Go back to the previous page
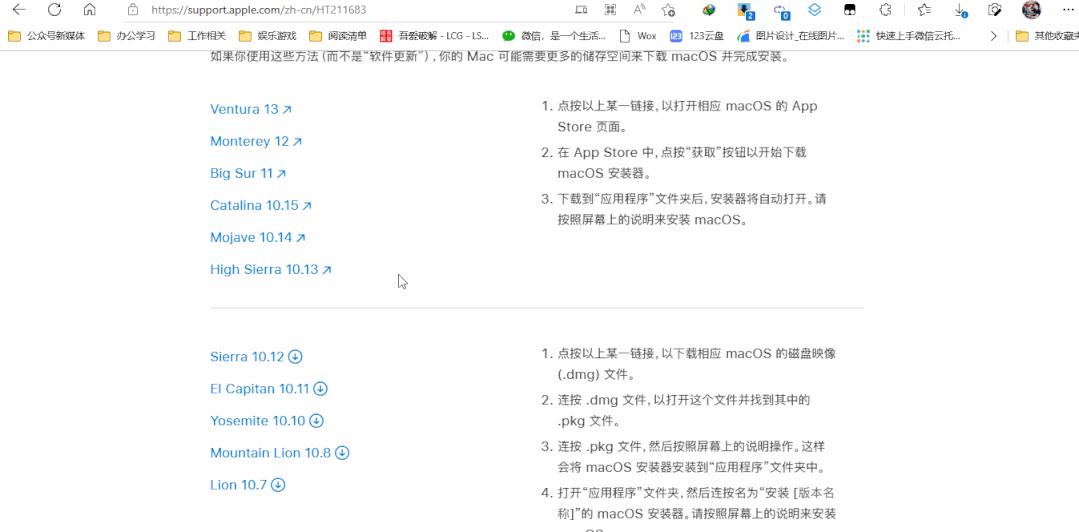Screen dimensions: 1079x532 pyautogui.click(x=19, y=10)
